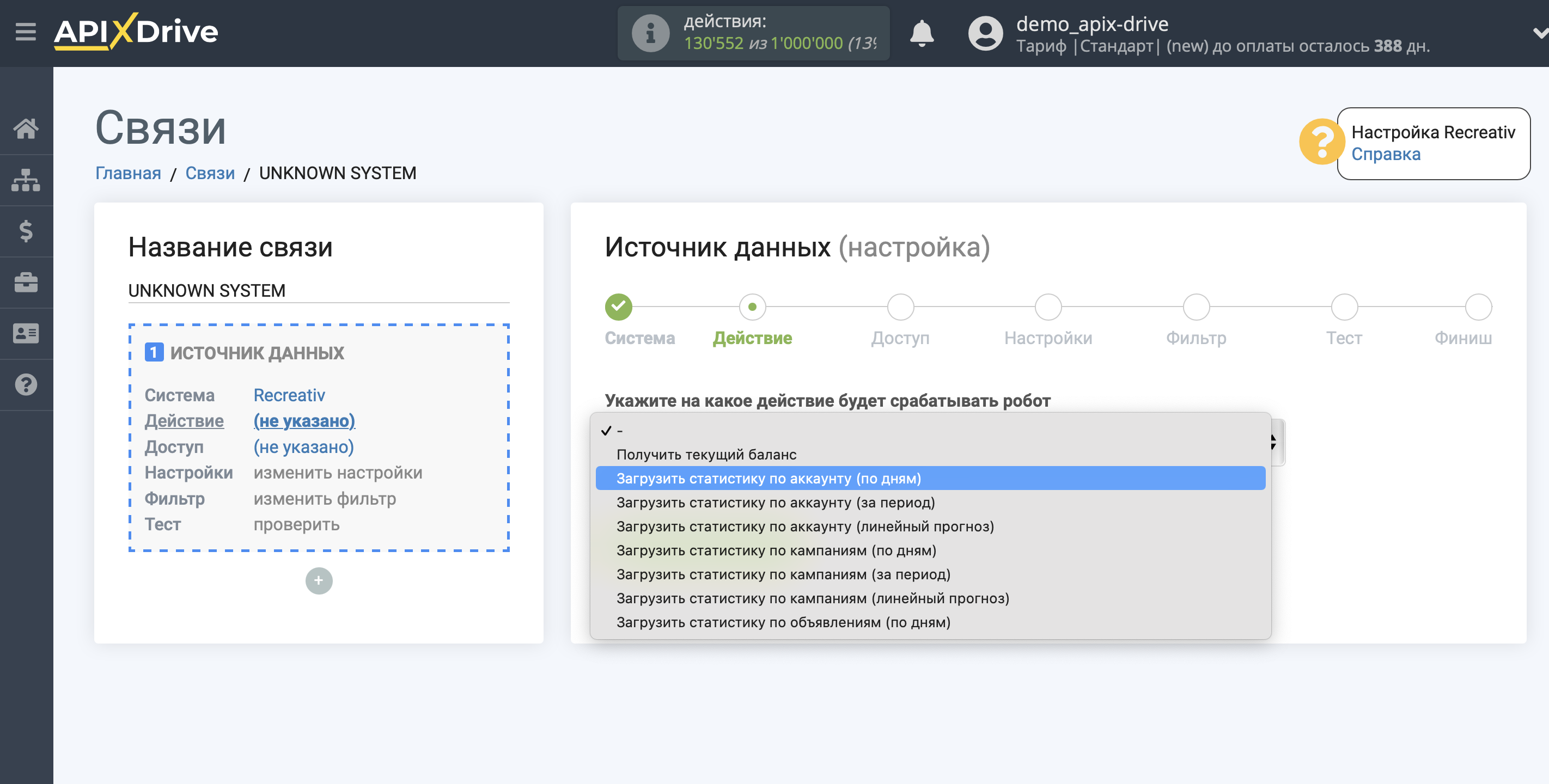Open the home sidebar icon

26,128
